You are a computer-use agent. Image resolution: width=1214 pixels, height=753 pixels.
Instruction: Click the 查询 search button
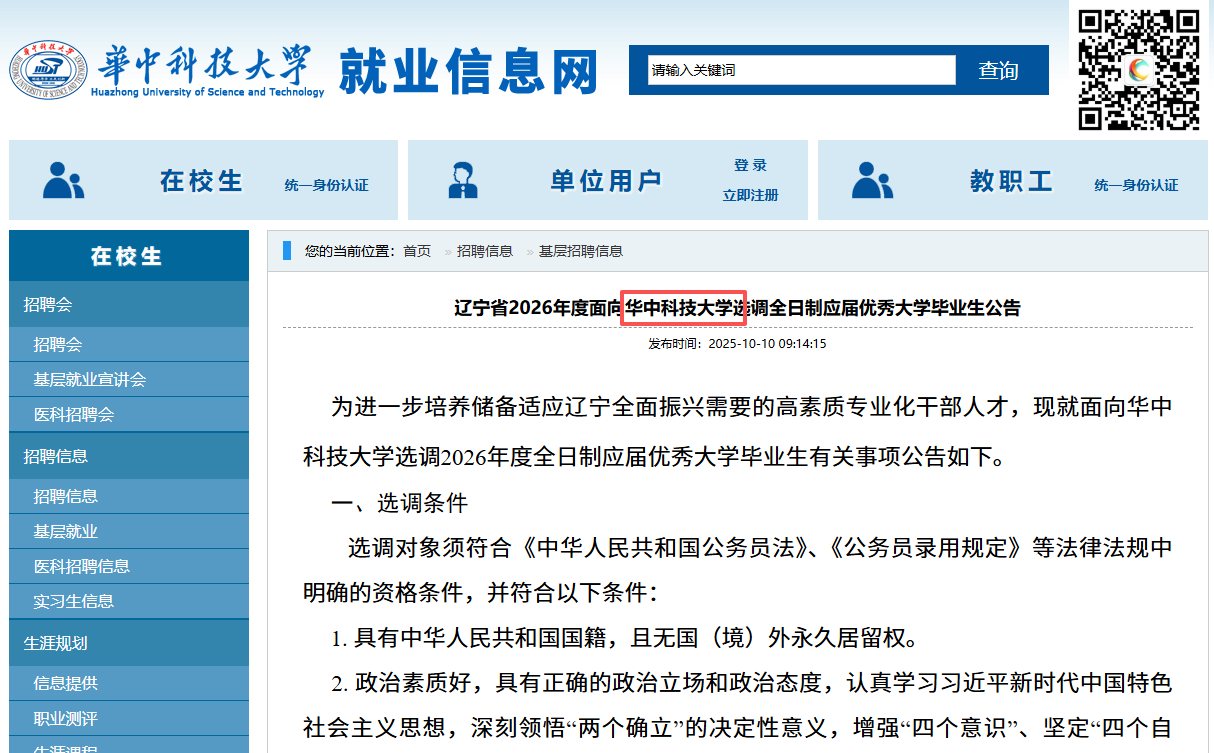click(997, 70)
